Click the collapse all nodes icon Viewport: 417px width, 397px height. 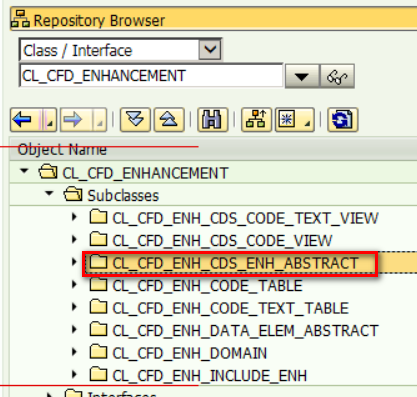click(x=169, y=119)
